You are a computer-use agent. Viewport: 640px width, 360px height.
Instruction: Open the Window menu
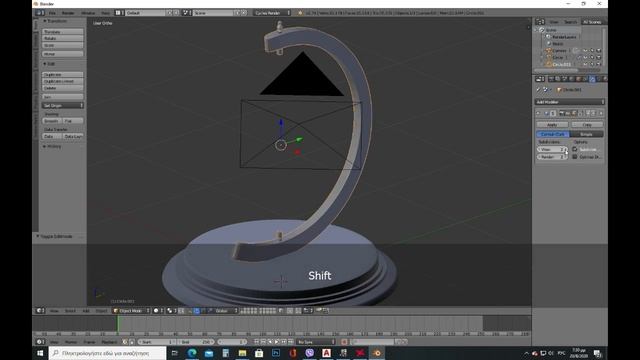point(88,13)
